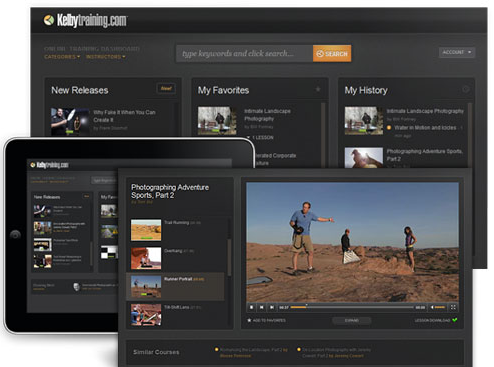Image resolution: width=494 pixels, height=367 pixels.
Task: Click the Kelbytraining.com logo on the tablet screen
Action: click(49, 165)
